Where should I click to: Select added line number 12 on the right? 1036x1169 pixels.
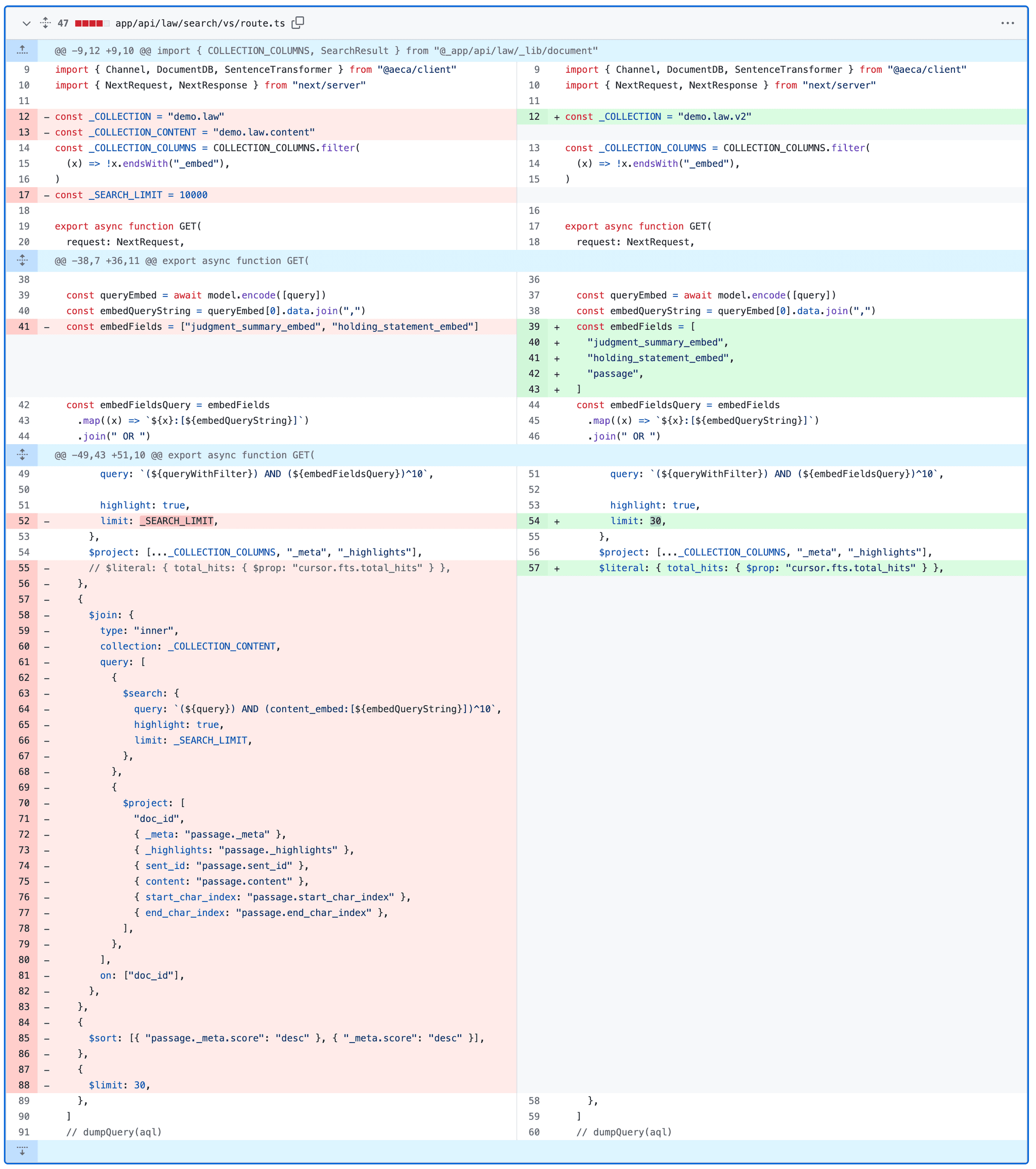[534, 117]
